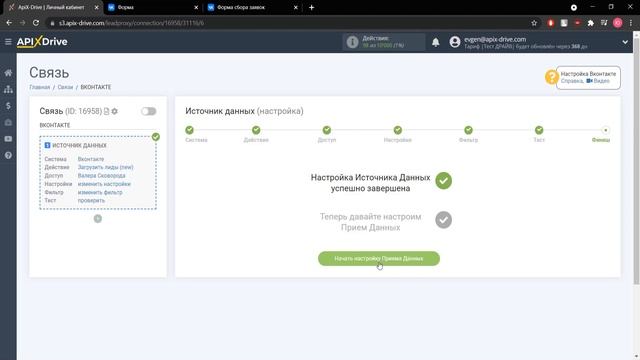Open Справка help link
Screen dimensions: 640x360
click(572, 81)
